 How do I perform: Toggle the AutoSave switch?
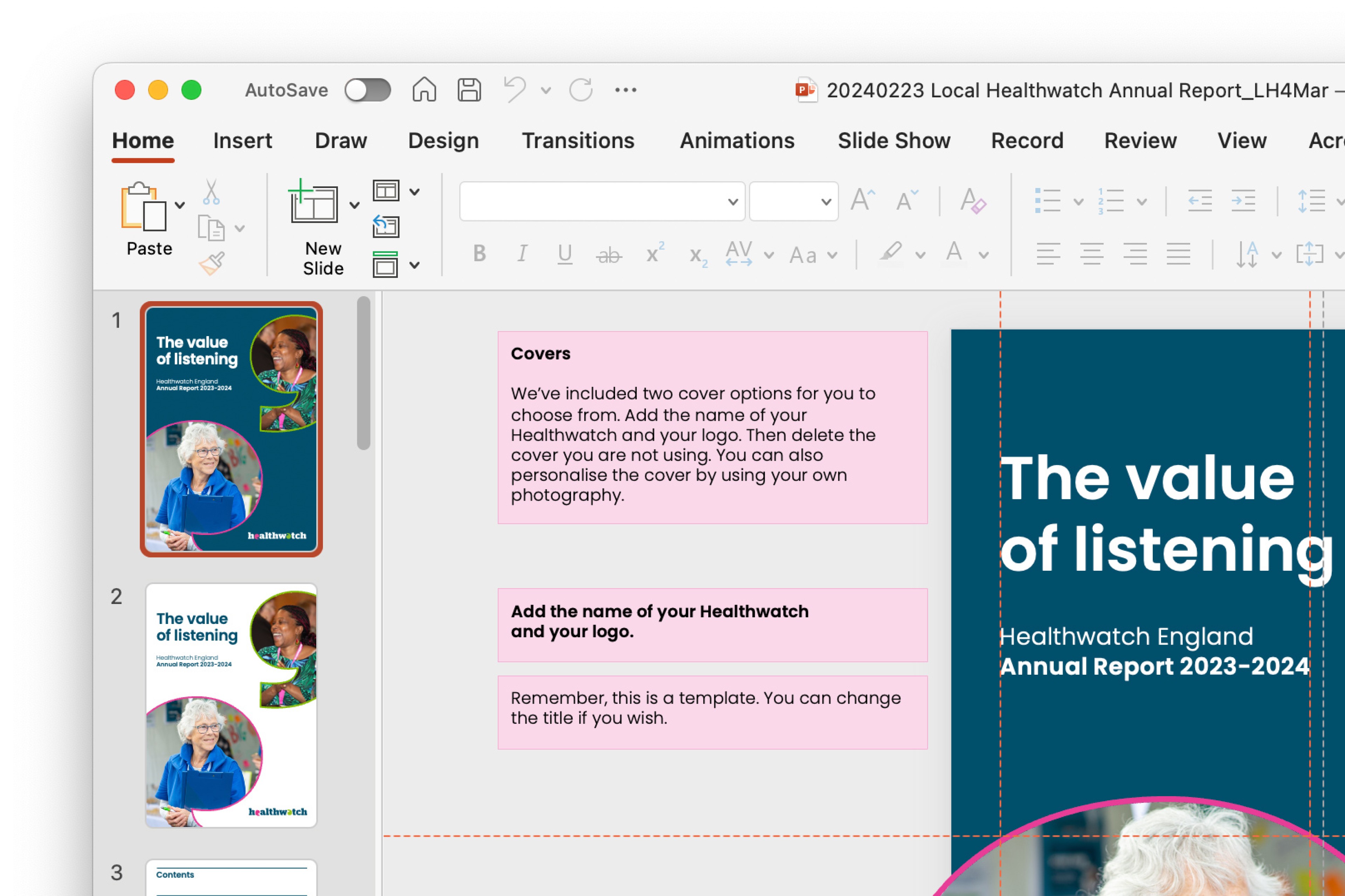pos(367,90)
